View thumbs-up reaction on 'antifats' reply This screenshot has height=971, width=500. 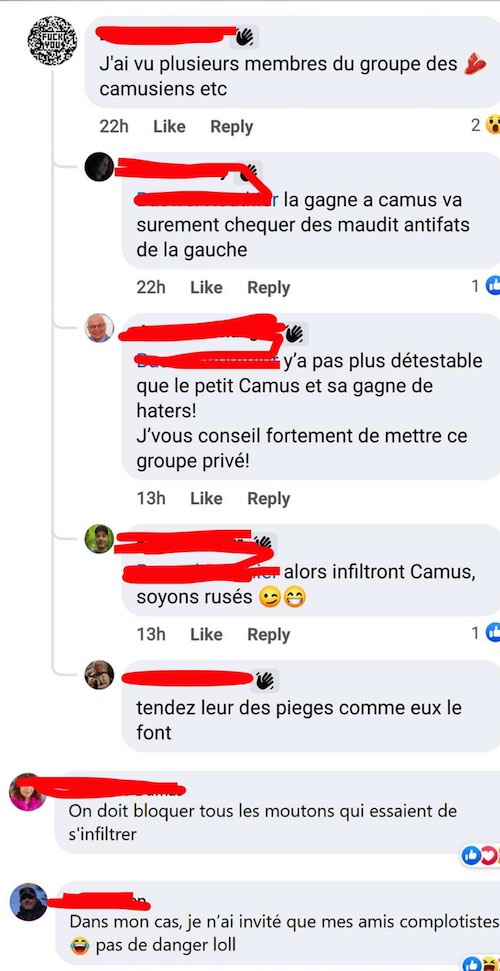(x=492, y=285)
